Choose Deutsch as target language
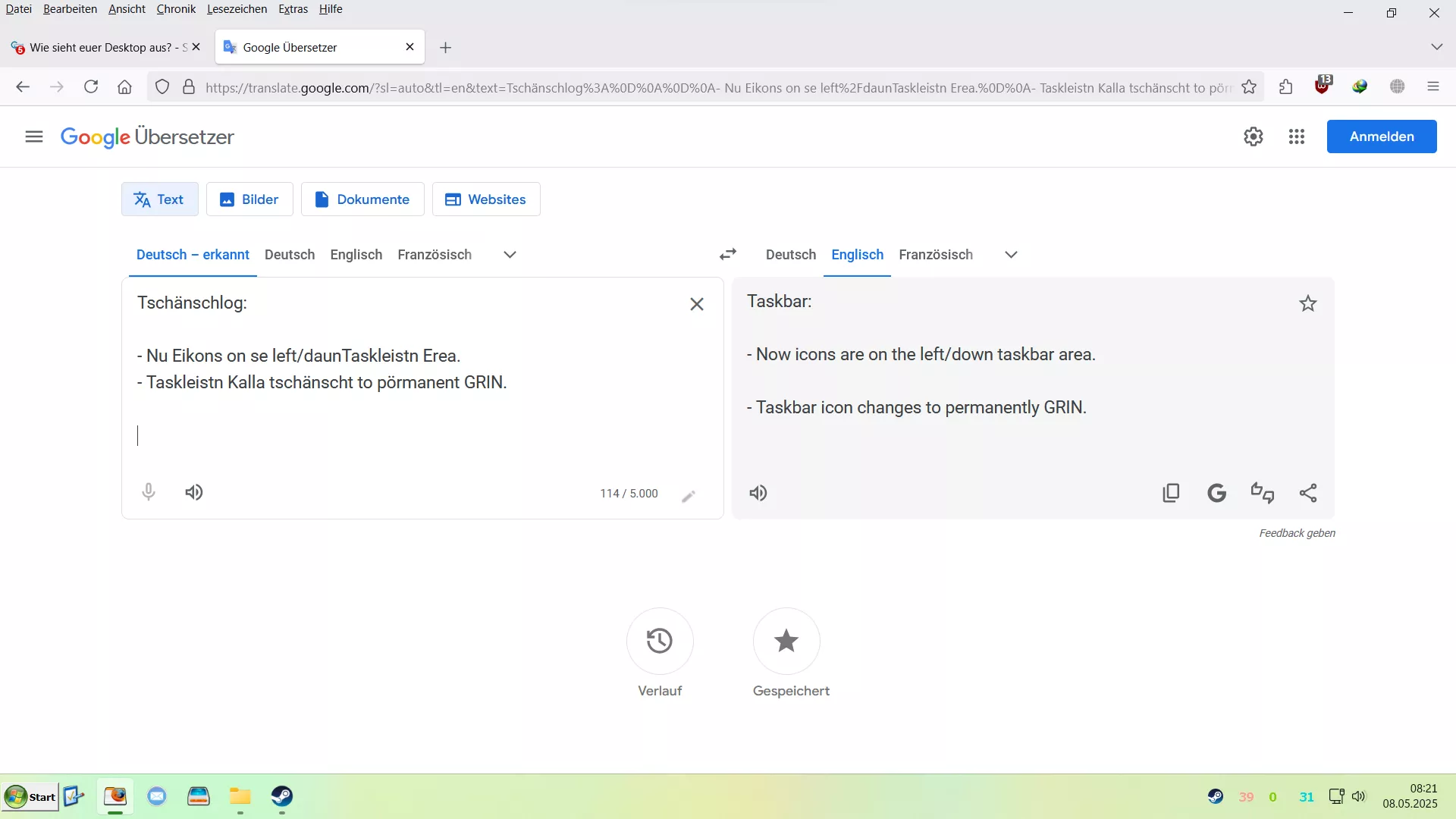Image resolution: width=1456 pixels, height=819 pixels. click(x=791, y=255)
